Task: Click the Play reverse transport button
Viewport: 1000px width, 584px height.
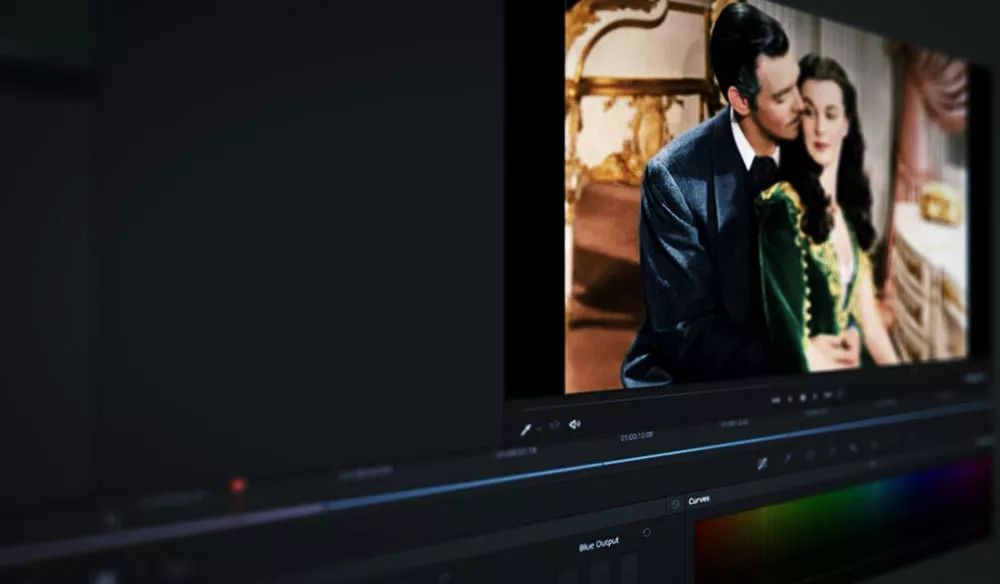Action: pos(789,399)
